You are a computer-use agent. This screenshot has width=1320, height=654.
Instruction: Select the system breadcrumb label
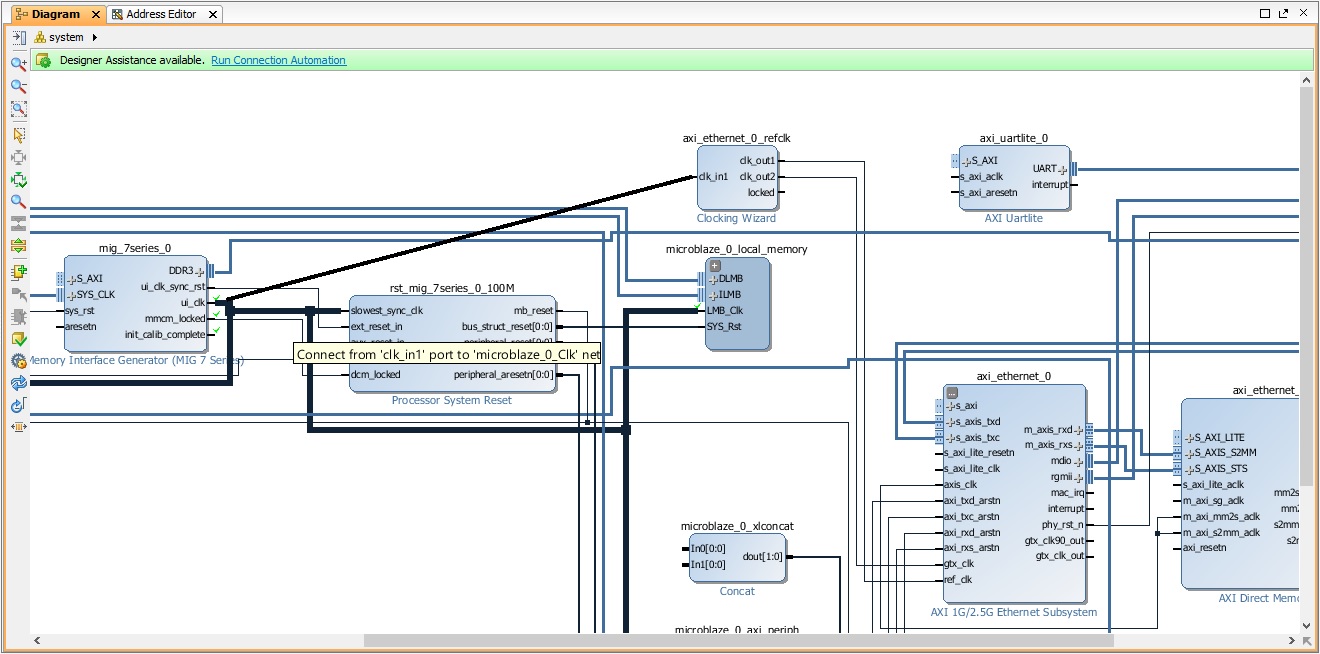tap(67, 37)
